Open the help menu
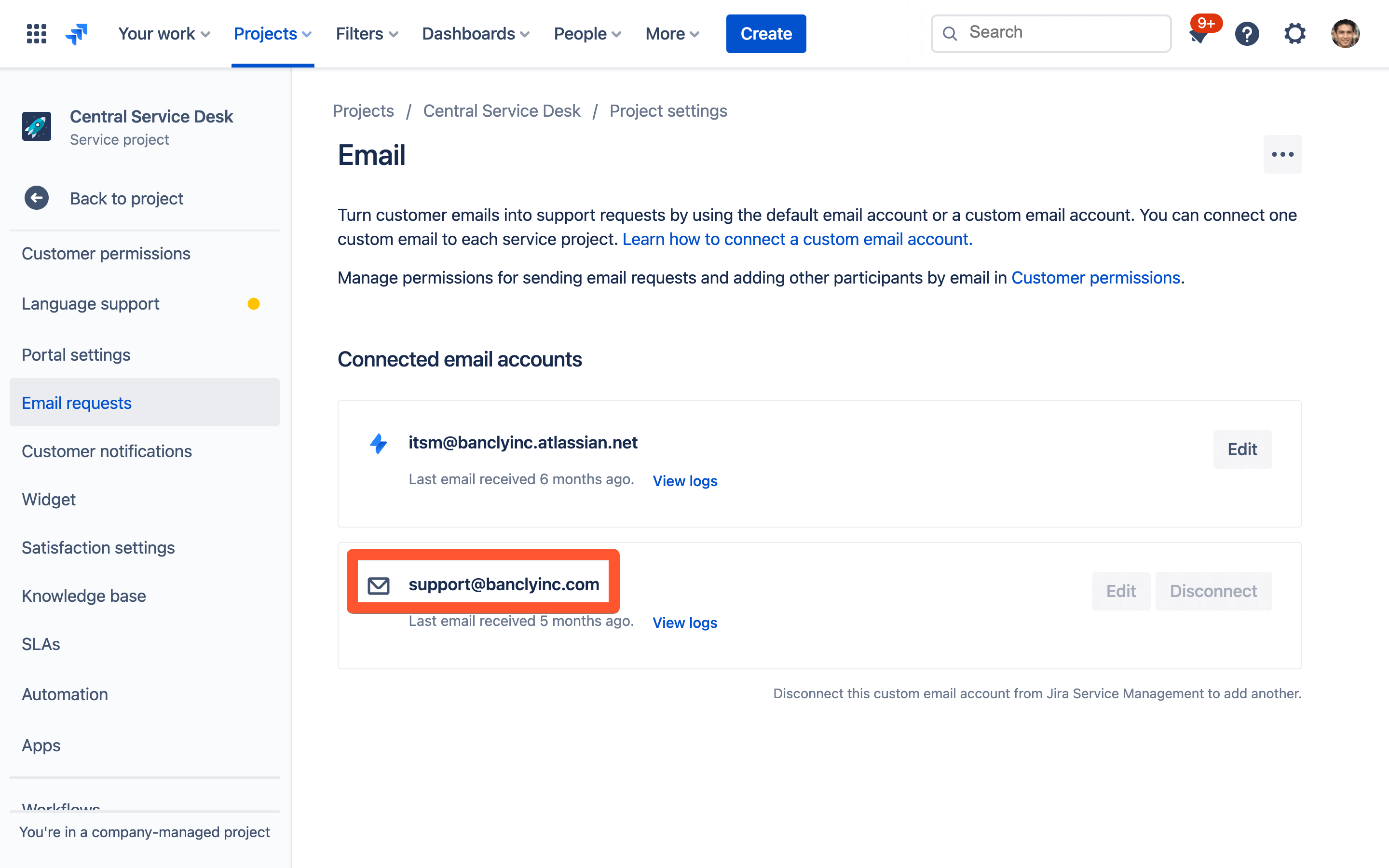 (1247, 33)
